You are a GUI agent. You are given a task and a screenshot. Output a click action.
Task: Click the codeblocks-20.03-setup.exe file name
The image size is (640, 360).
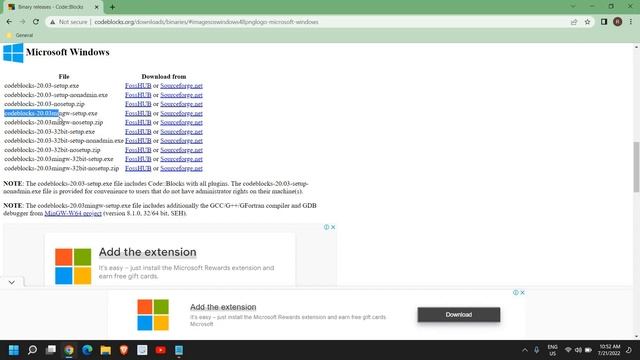tap(42, 86)
